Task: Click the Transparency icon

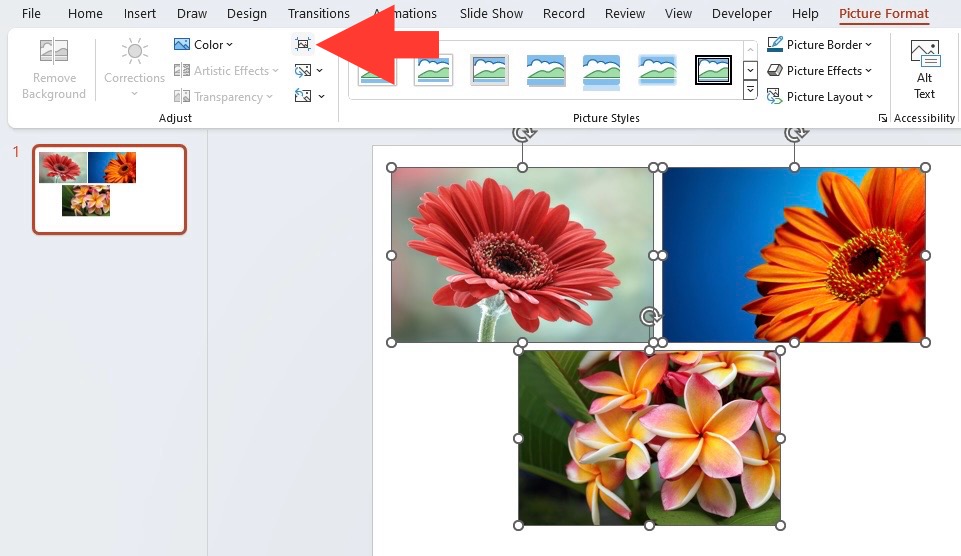Action: (181, 96)
